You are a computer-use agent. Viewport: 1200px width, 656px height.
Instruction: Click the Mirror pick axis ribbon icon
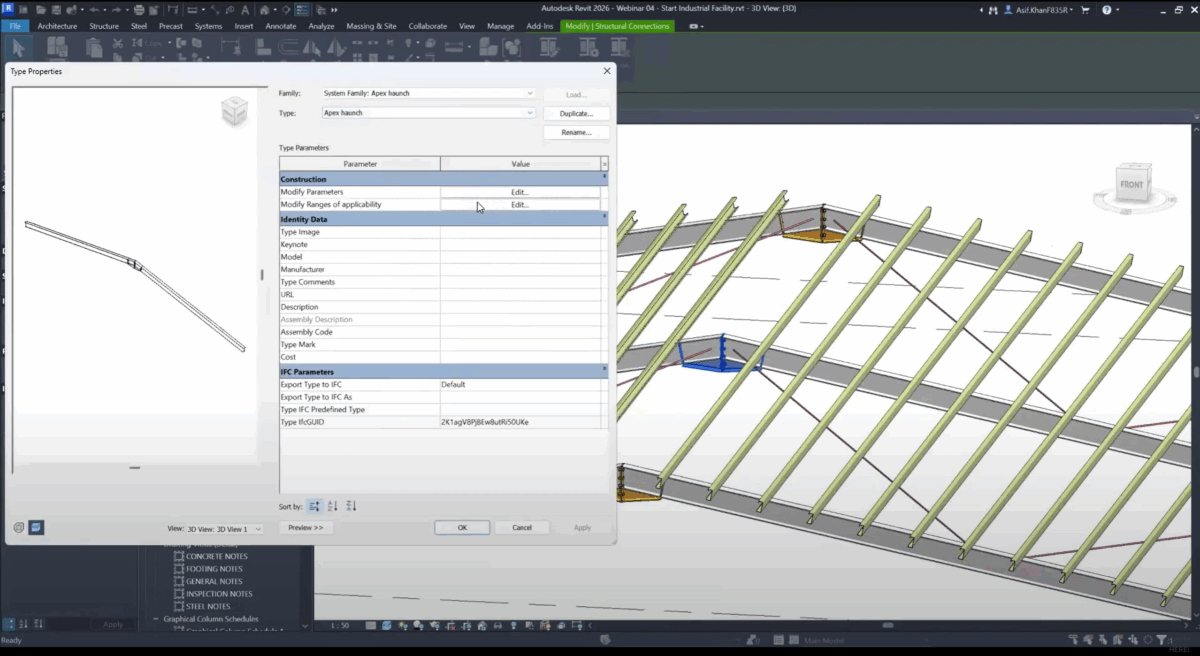[311, 47]
